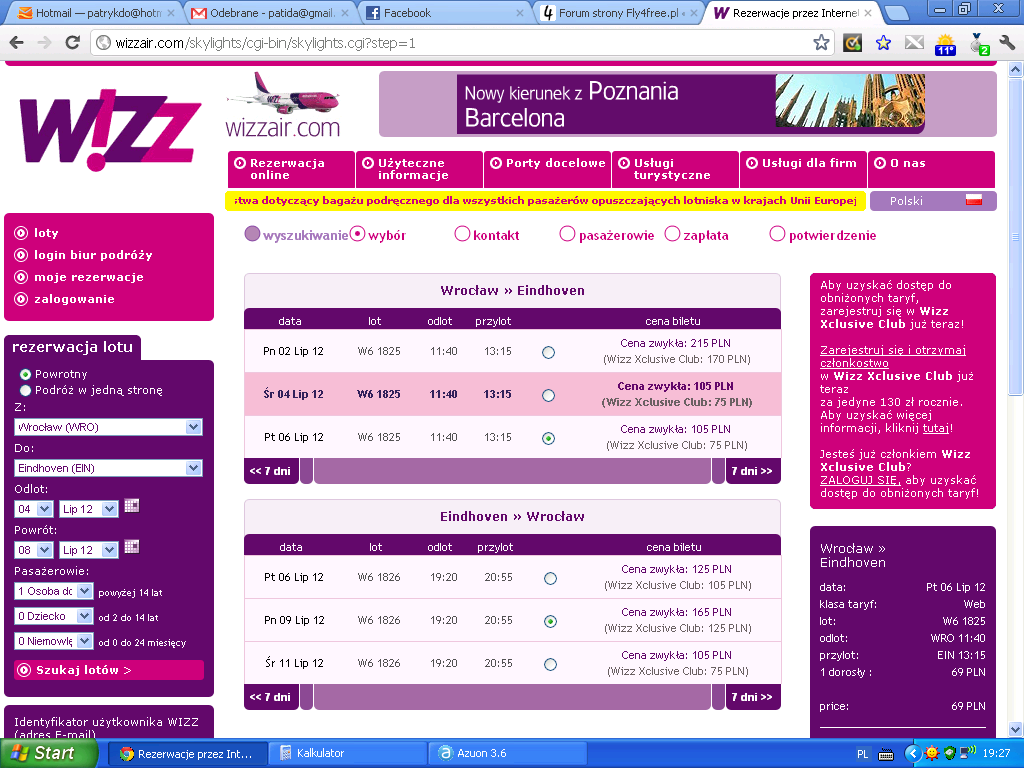
Task: Click the ZALOGUJ SIĘ link
Action: pos(860,480)
